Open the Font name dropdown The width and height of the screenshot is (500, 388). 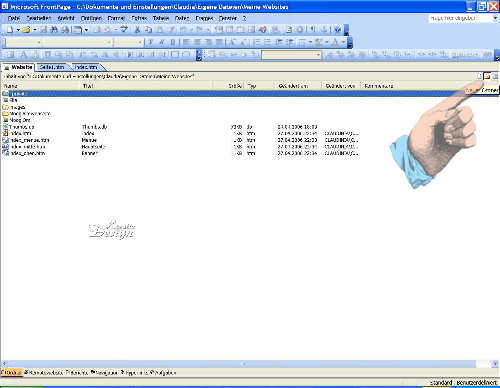tap(78, 42)
